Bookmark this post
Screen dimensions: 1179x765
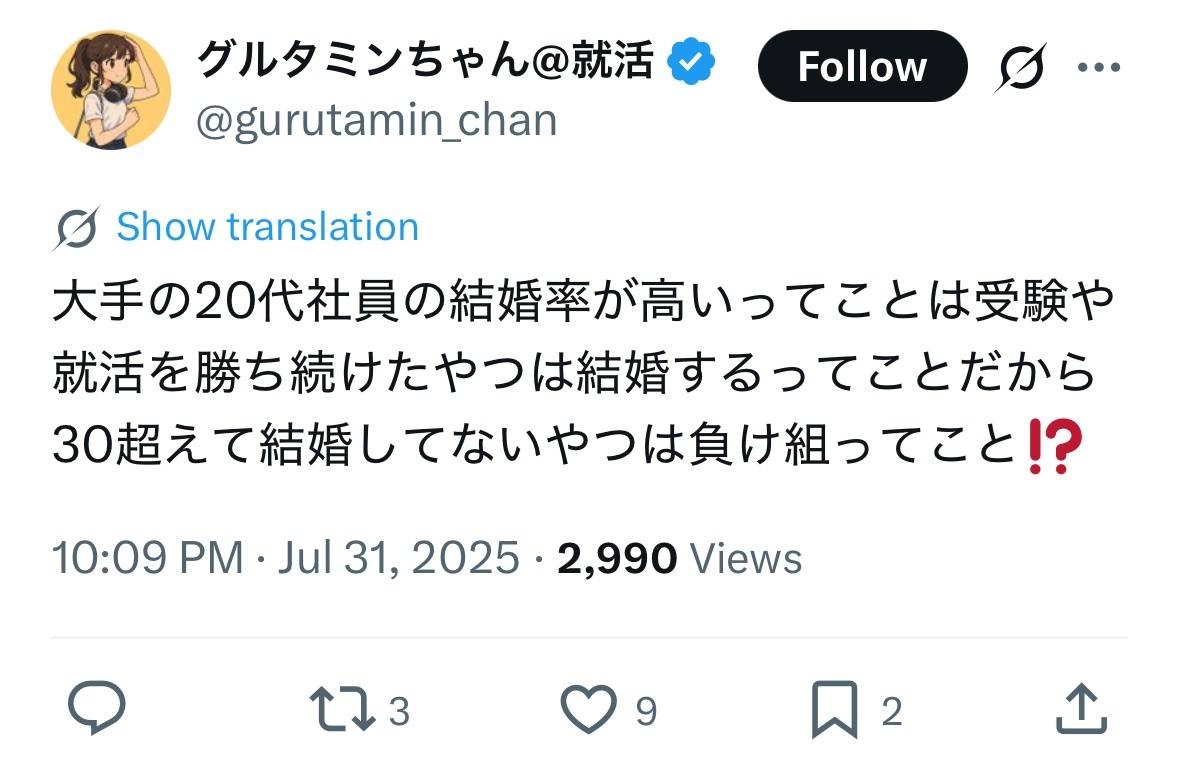point(834,710)
